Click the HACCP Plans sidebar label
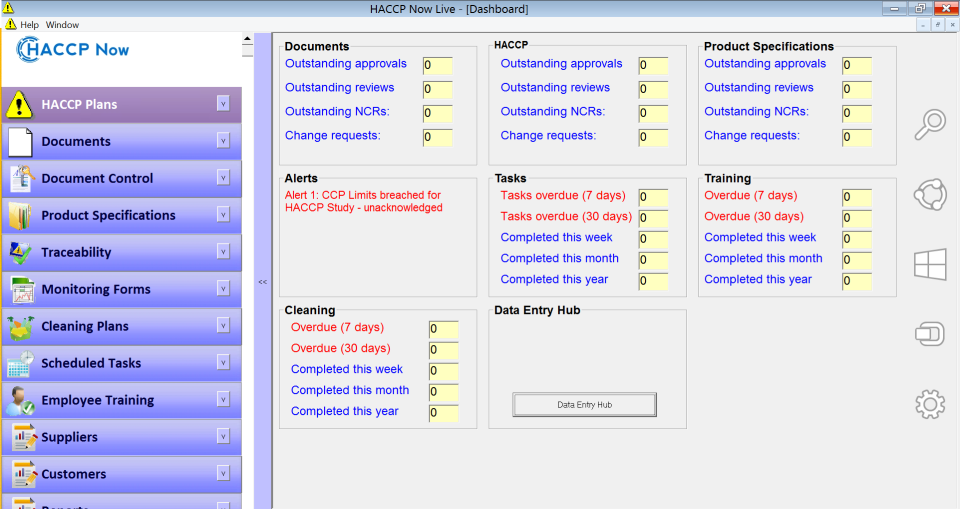This screenshot has height=509, width=960. (x=79, y=105)
